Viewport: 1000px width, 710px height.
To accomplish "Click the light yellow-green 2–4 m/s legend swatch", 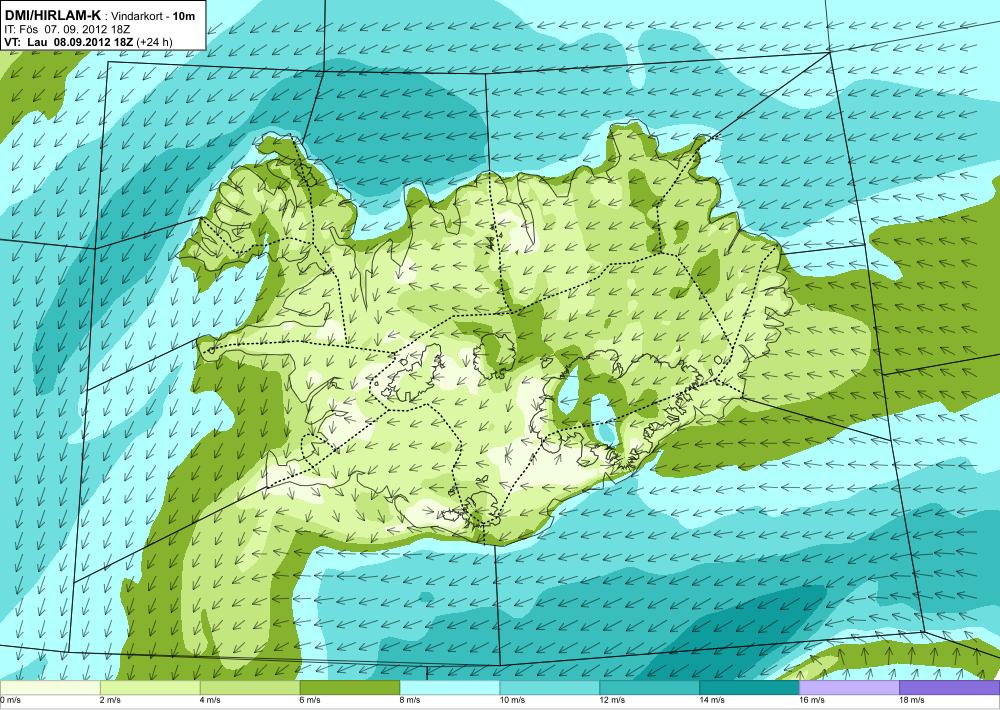I will point(150,688).
